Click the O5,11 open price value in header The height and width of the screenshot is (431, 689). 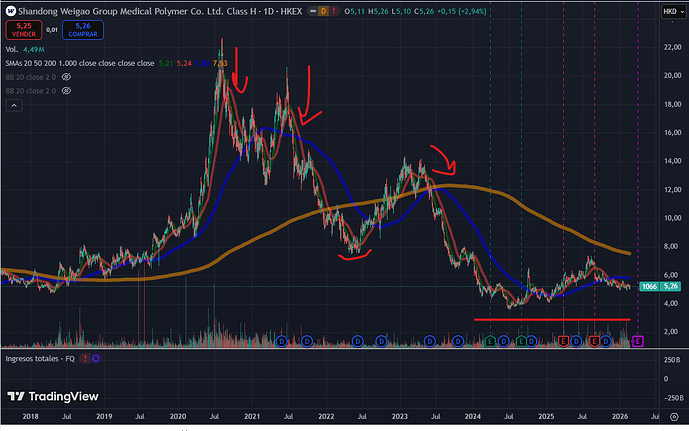pyautogui.click(x=354, y=11)
